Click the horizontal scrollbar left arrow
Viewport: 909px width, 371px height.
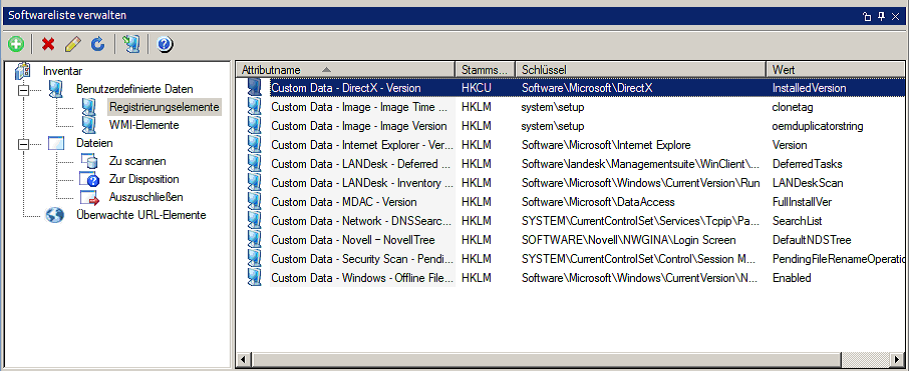[x=242, y=359]
